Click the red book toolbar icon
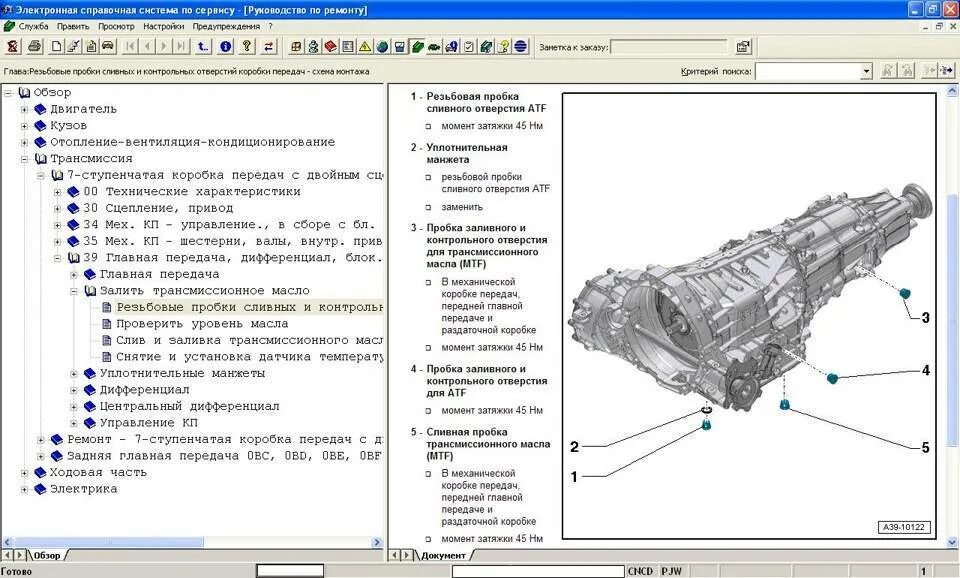 (x=331, y=47)
